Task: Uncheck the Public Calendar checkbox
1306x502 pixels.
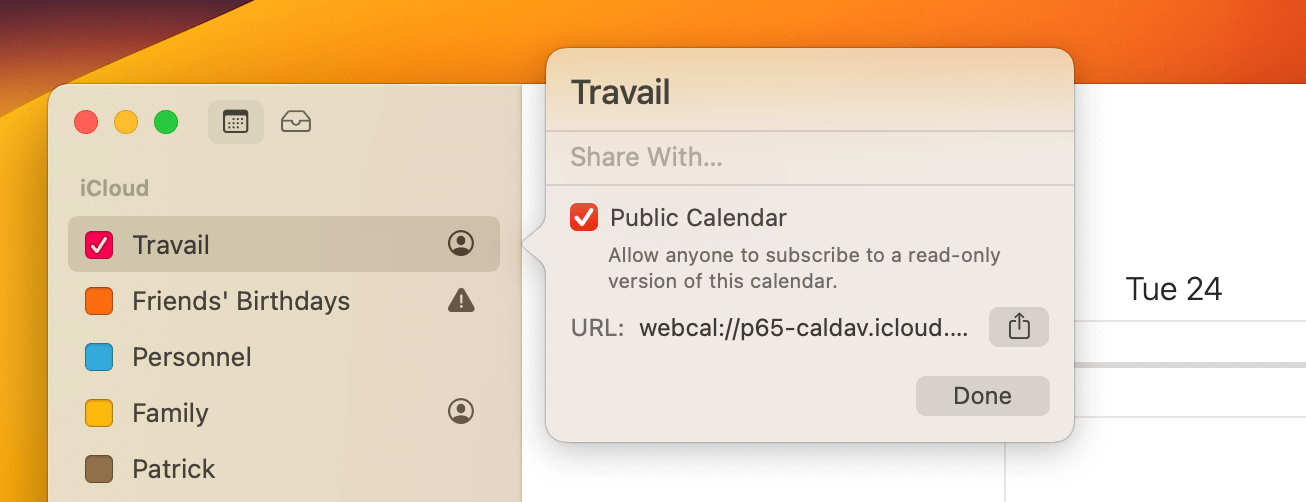Action: click(584, 217)
